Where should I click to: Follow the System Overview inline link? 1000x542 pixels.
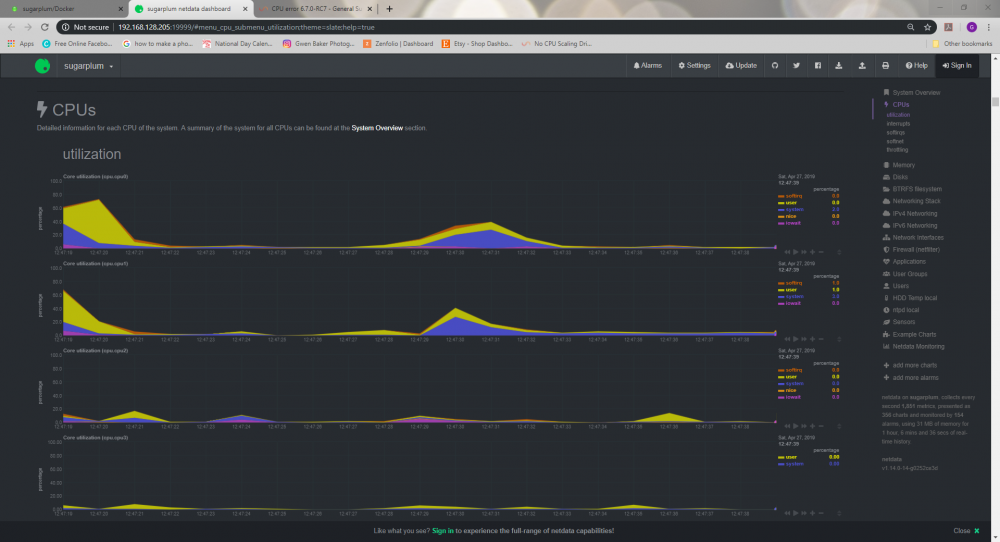377,128
